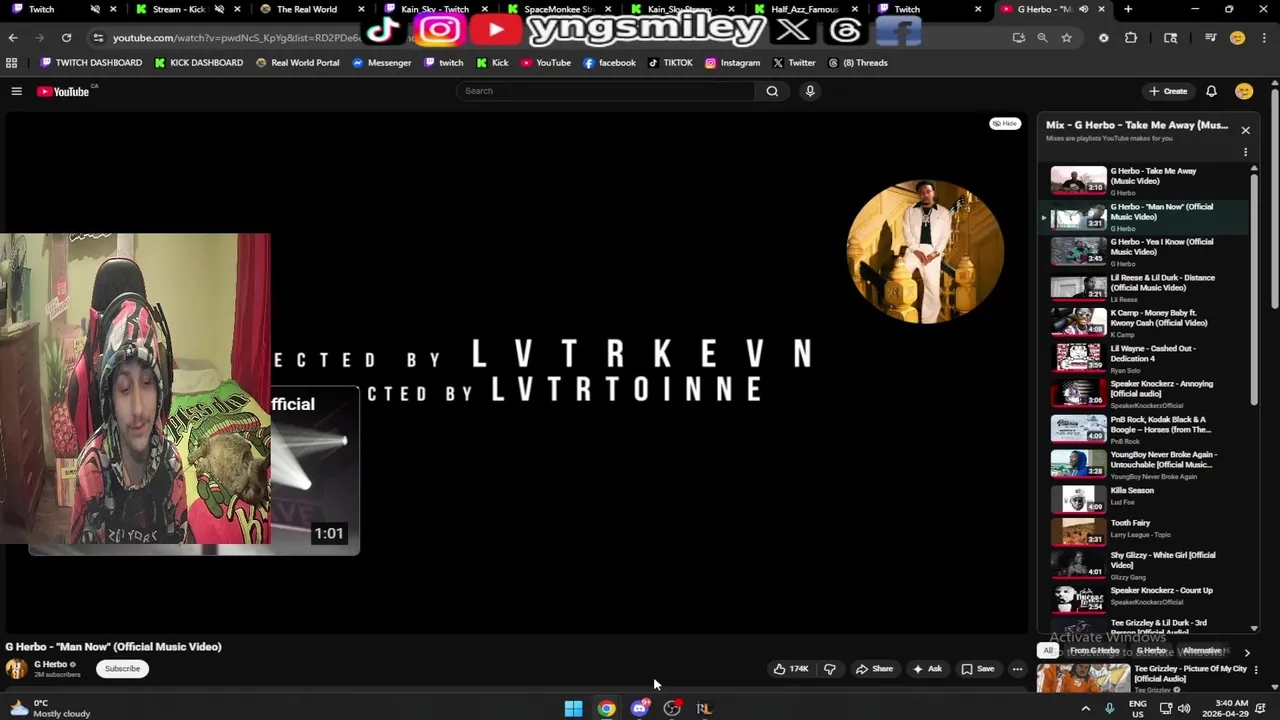Like the video with thumbs up

(x=790, y=669)
